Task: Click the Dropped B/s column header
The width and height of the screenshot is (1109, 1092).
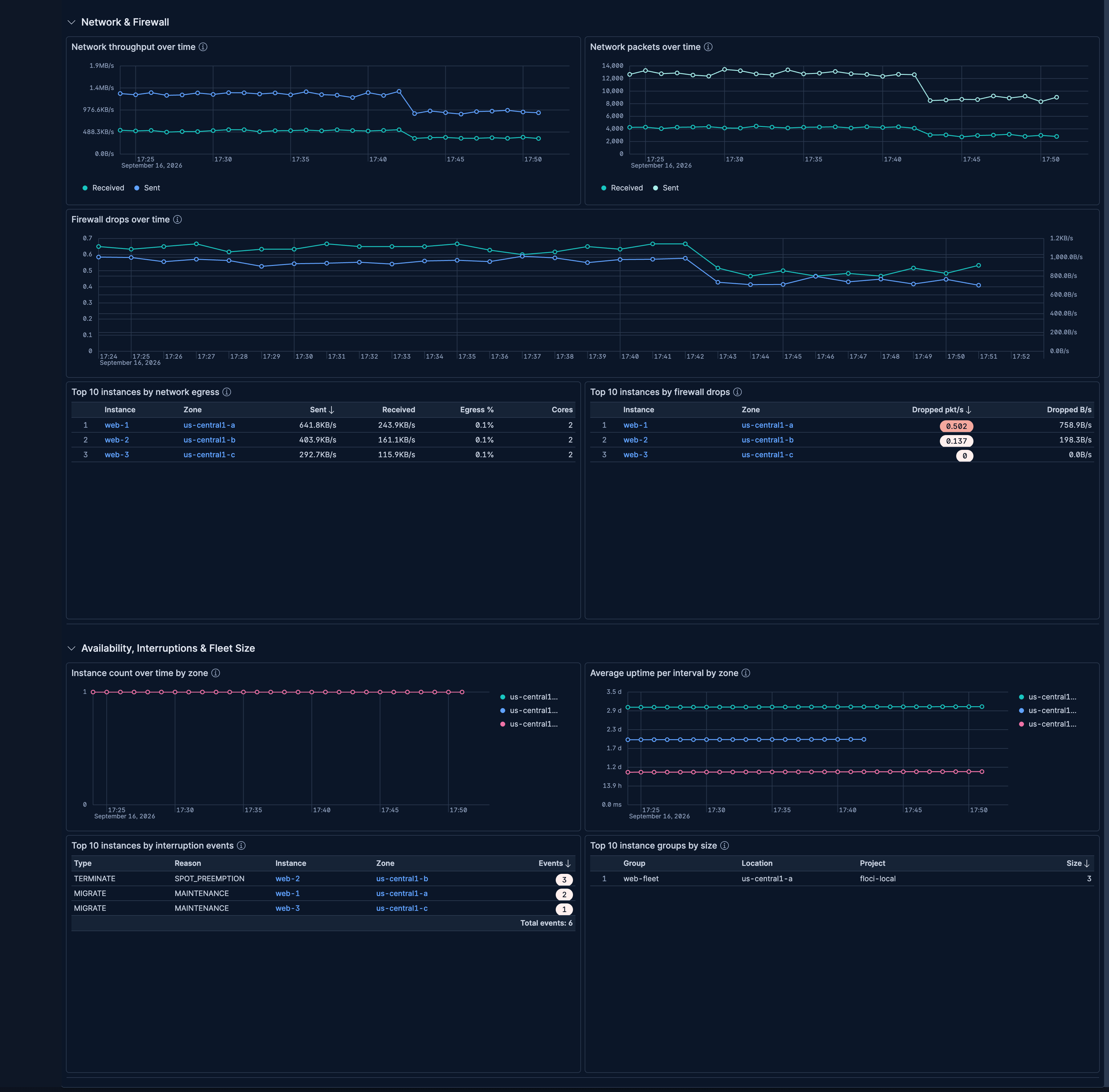Action: (x=1069, y=410)
